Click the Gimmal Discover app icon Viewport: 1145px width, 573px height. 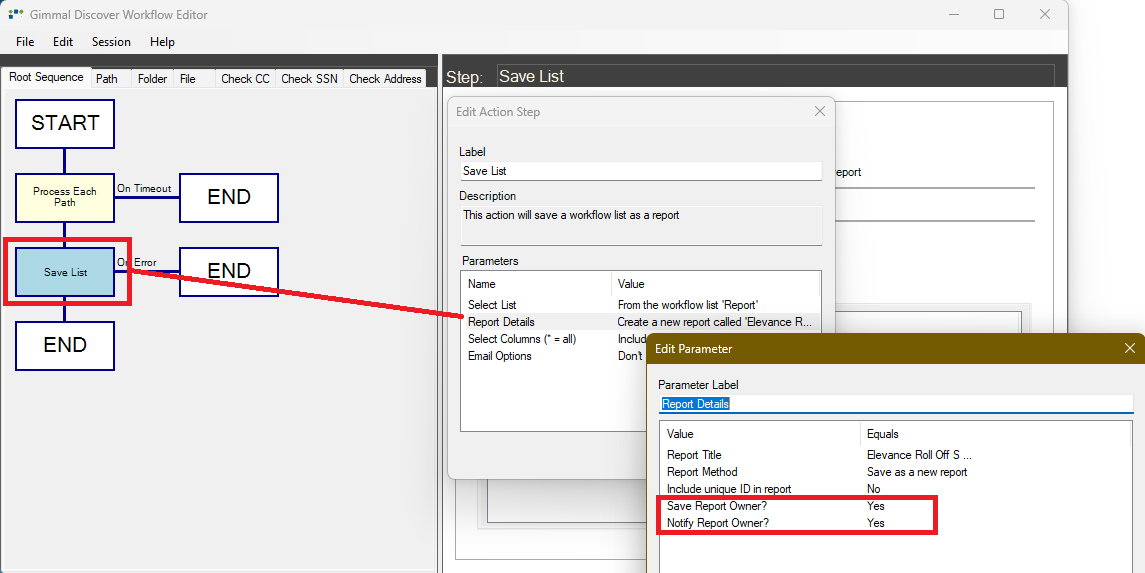coord(16,15)
